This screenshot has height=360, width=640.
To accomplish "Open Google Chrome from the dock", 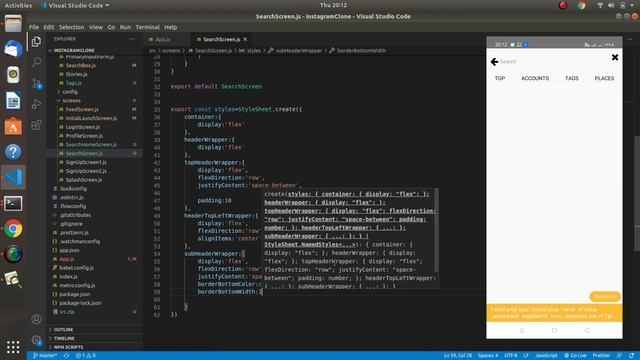I will [13, 229].
